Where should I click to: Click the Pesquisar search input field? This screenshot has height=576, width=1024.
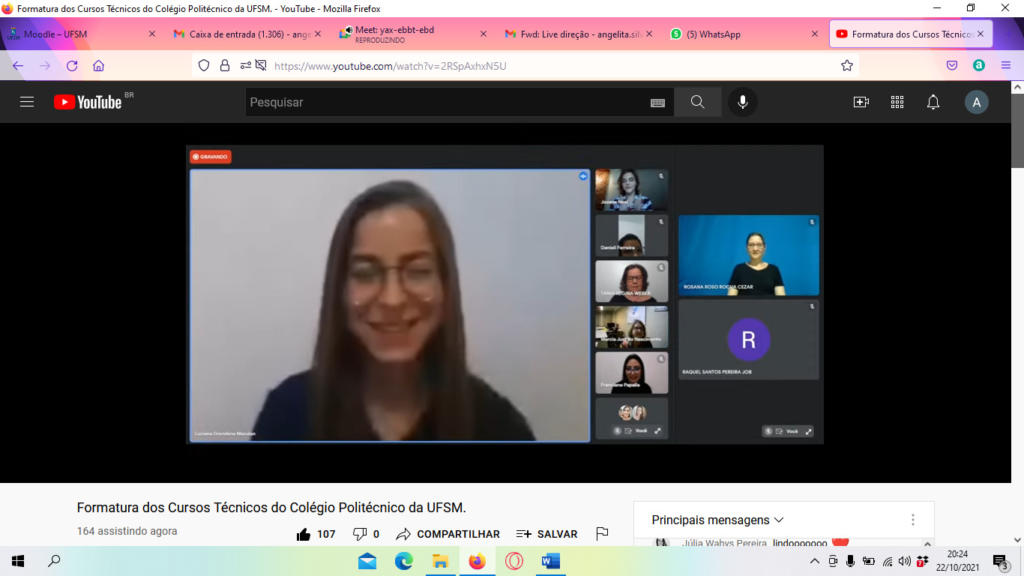click(x=445, y=102)
